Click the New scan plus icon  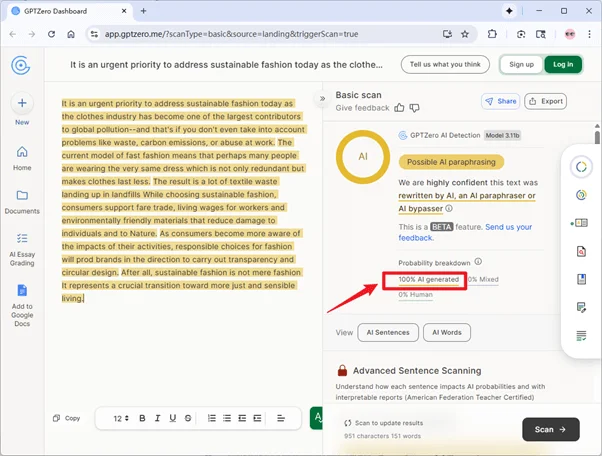22,103
